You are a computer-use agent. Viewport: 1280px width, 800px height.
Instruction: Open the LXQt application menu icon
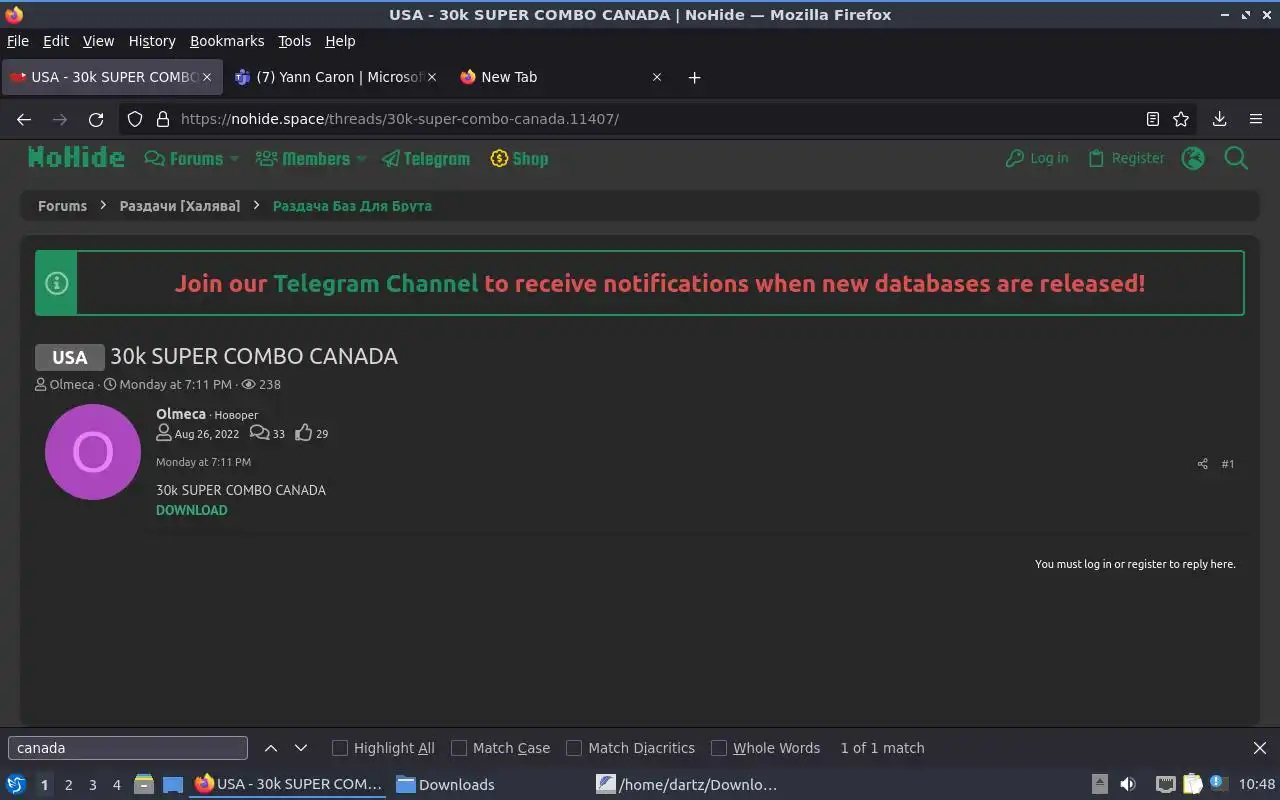(x=16, y=784)
